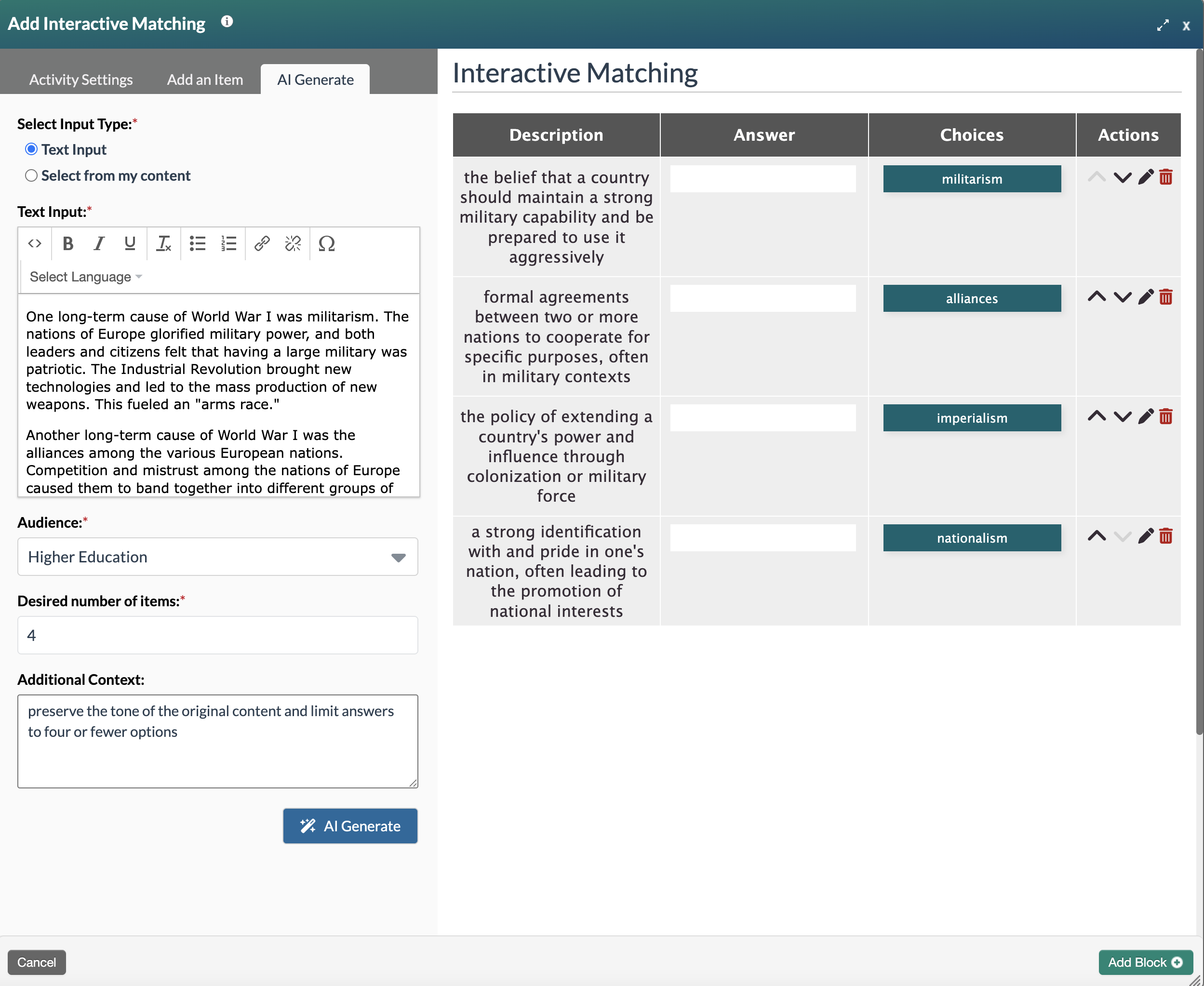Move the alliances item up
The image size is (1204, 986).
pos(1097,296)
